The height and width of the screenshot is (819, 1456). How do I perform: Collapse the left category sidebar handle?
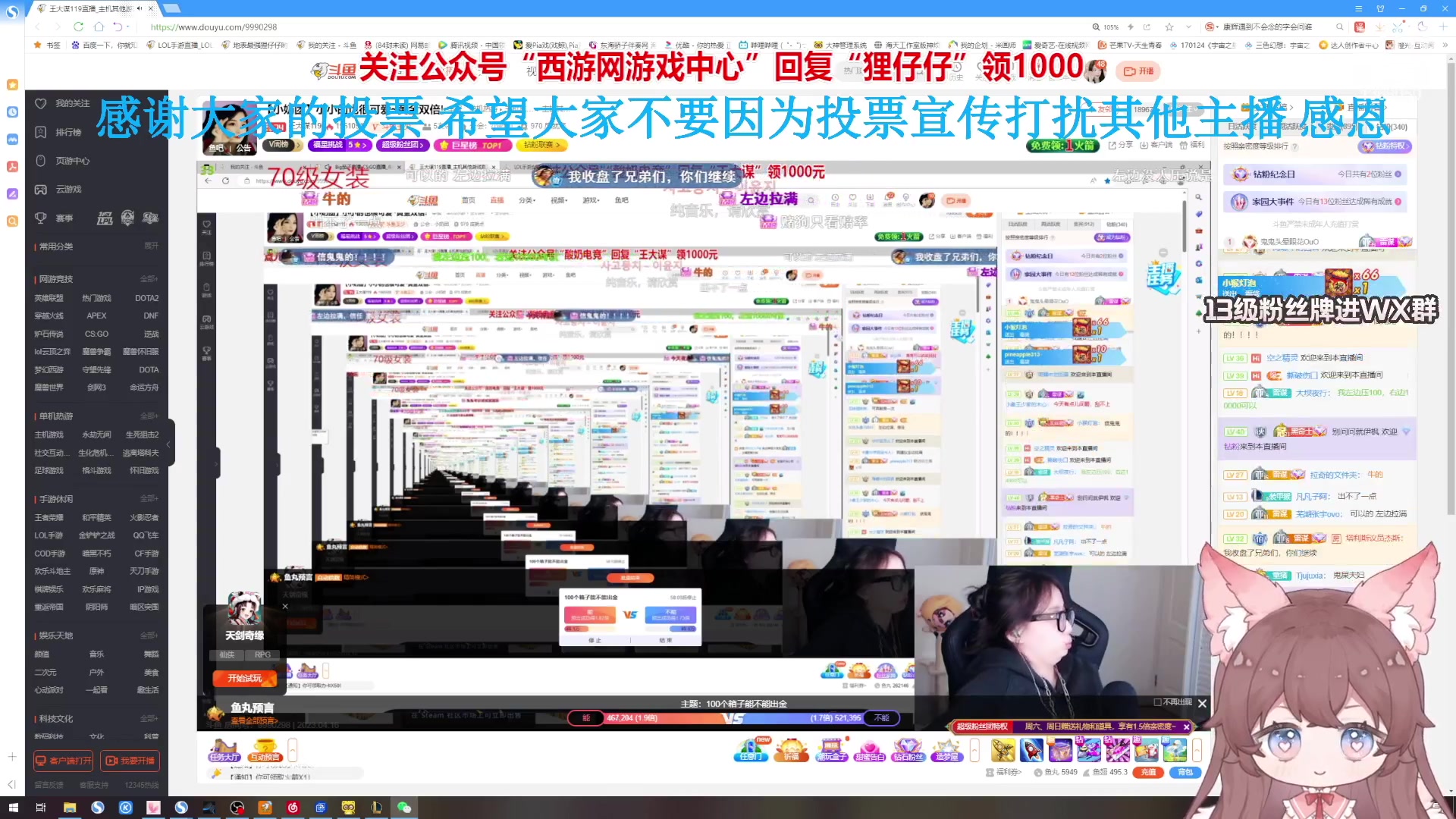tap(170, 444)
